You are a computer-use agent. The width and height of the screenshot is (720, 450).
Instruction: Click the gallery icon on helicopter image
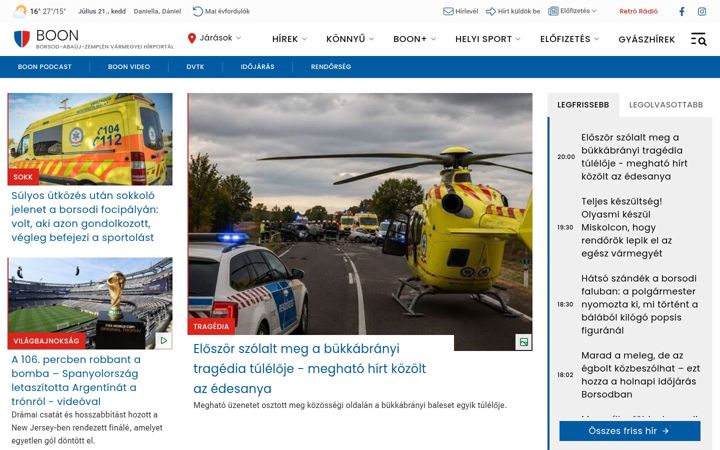pyautogui.click(x=523, y=342)
